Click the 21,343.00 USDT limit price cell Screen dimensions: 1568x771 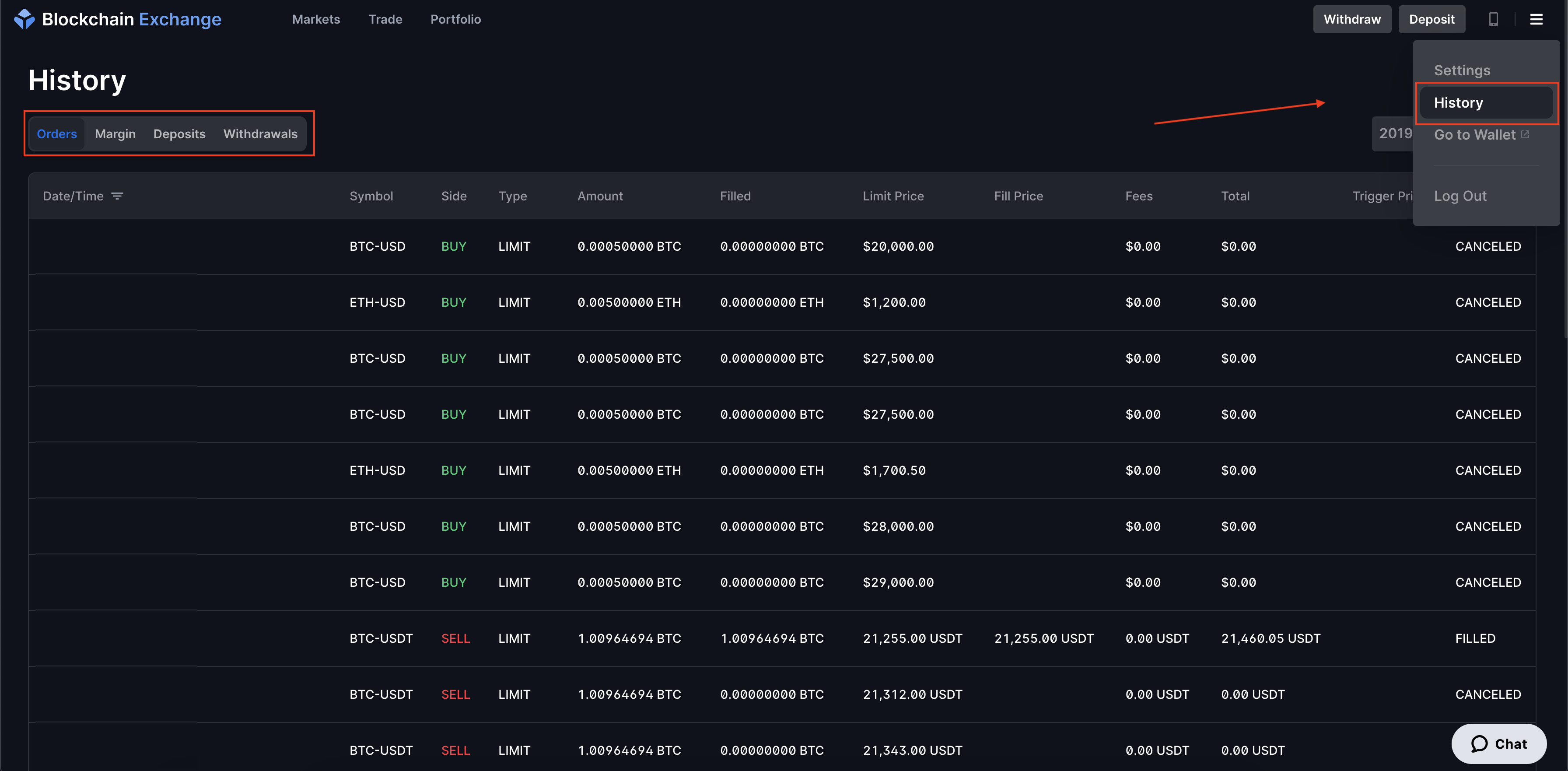tap(913, 751)
